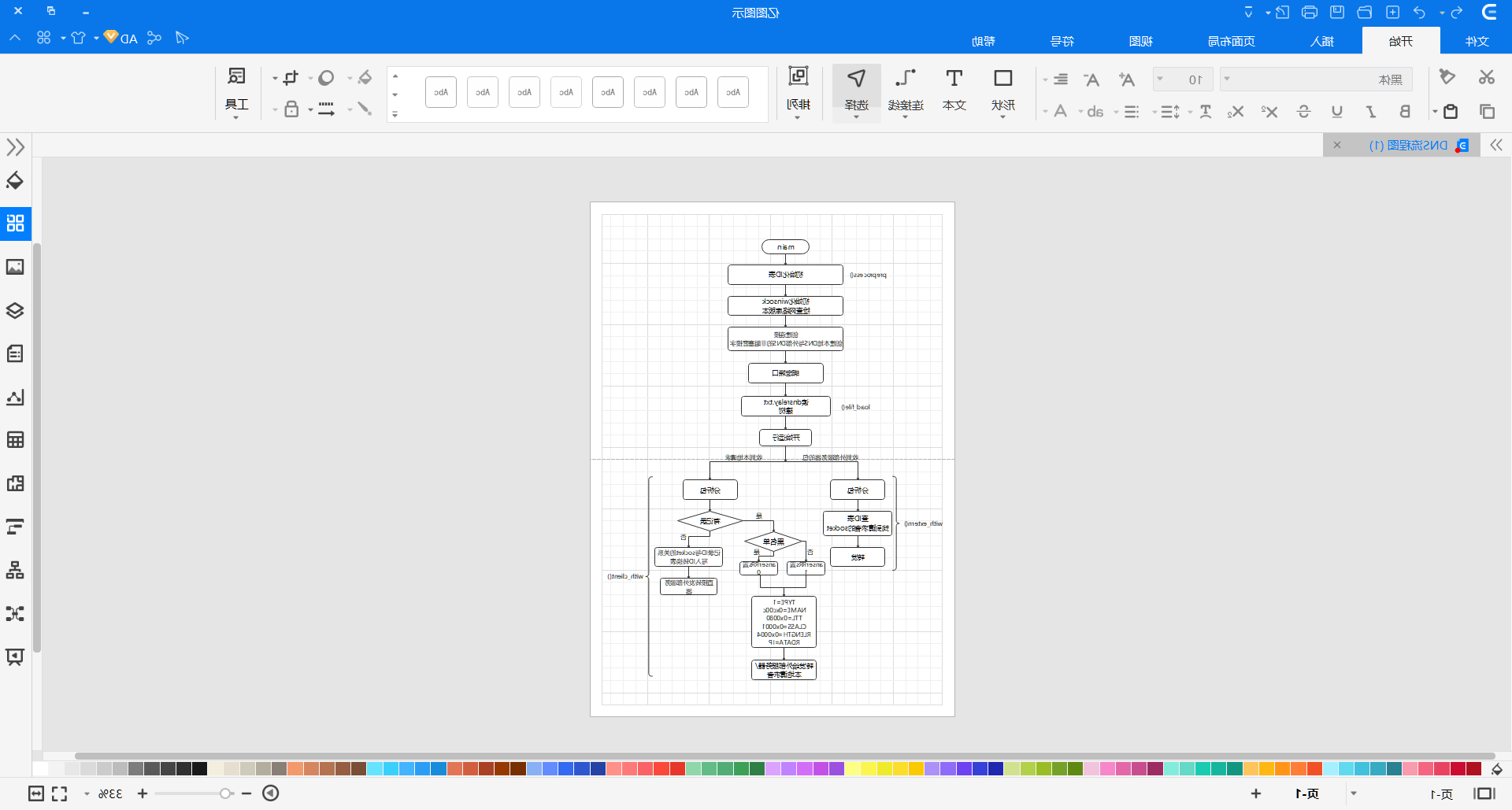Image resolution: width=1512 pixels, height=810 pixels.
Task: Toggle Underline formatting
Action: tap(1337, 112)
